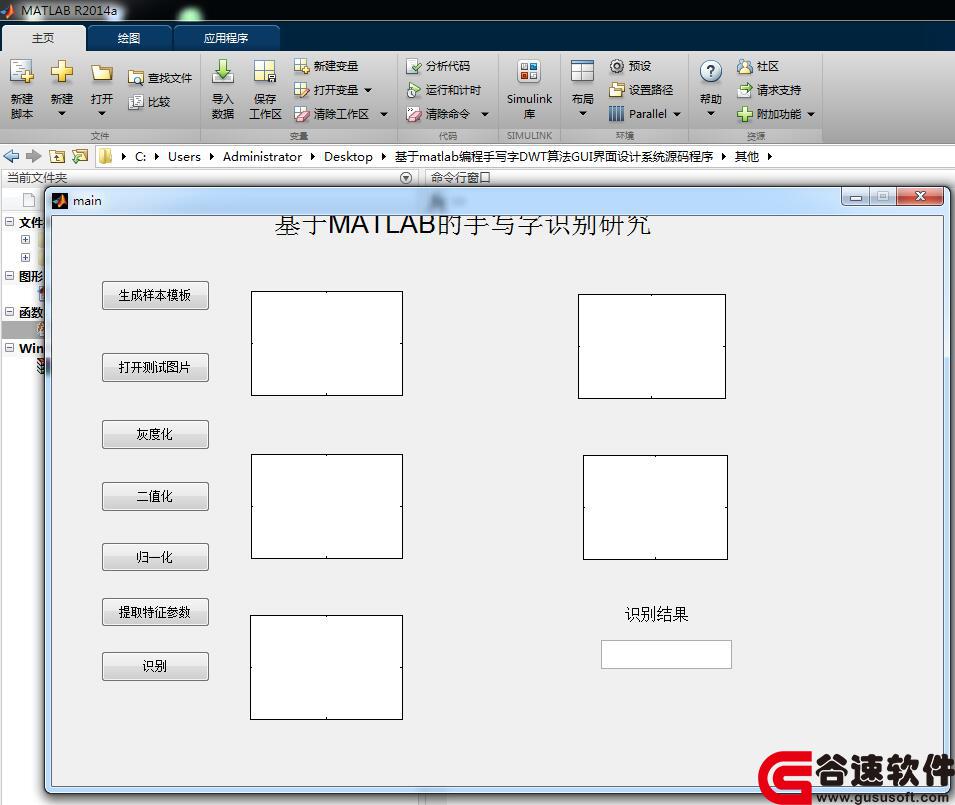Expand the Parallel dropdown

tap(677, 114)
